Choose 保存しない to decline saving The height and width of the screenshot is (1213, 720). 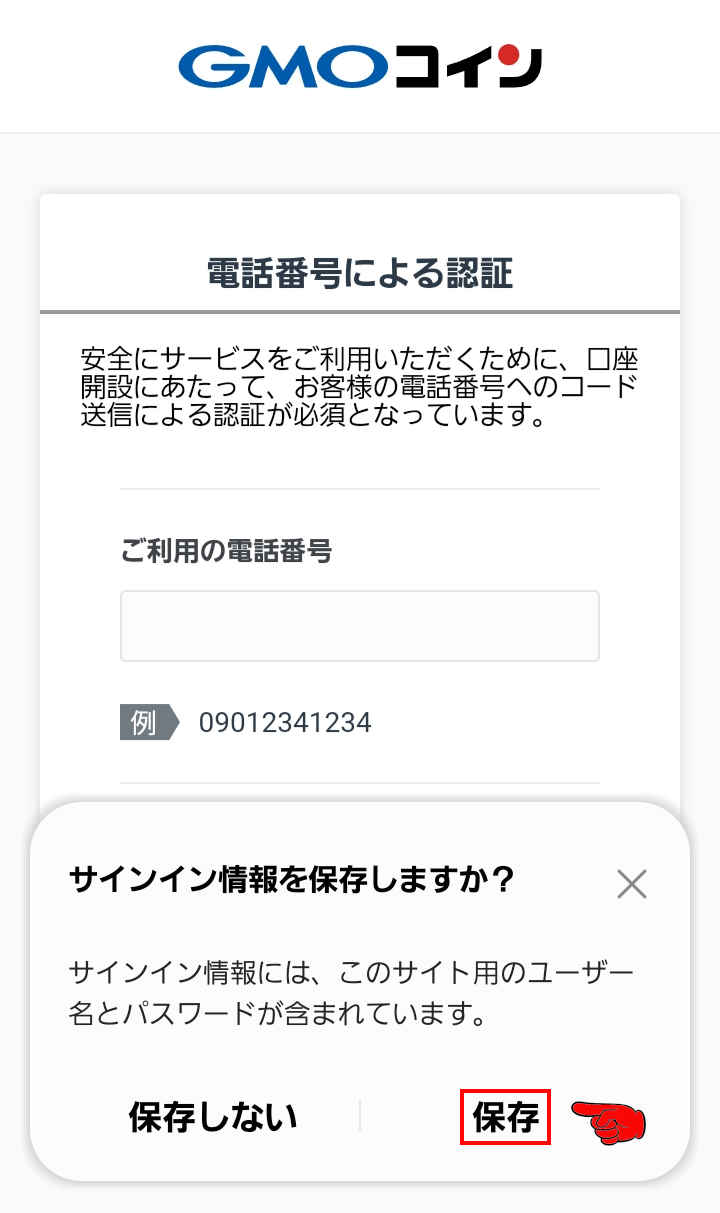(210, 1117)
